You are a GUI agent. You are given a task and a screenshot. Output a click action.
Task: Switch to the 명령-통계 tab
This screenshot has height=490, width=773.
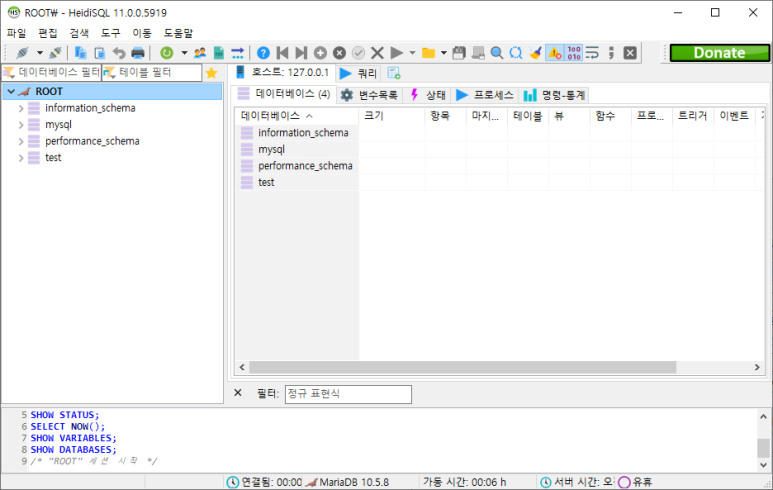(x=554, y=95)
